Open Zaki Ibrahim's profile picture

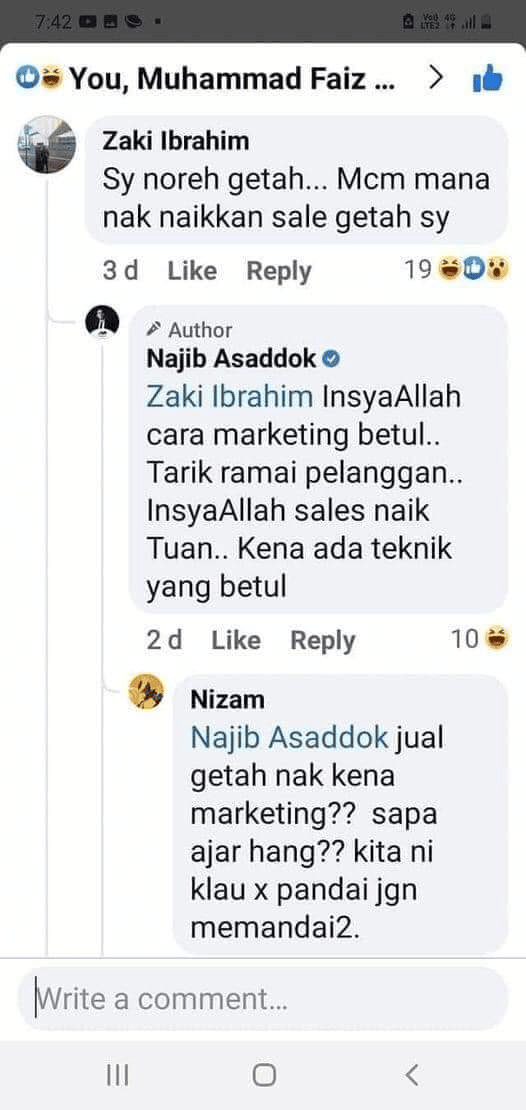tap(46, 144)
